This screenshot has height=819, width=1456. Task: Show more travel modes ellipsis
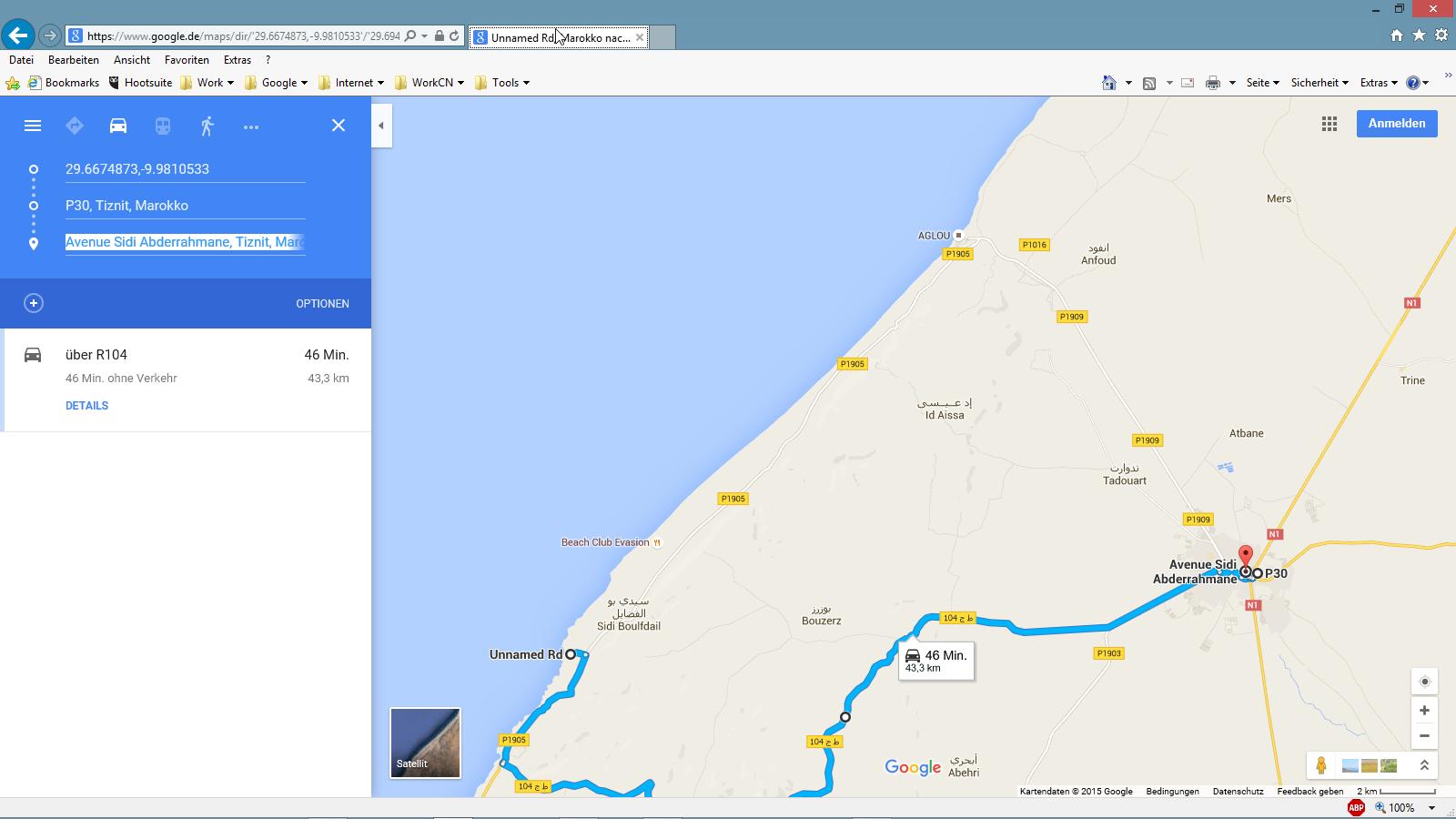click(x=251, y=126)
